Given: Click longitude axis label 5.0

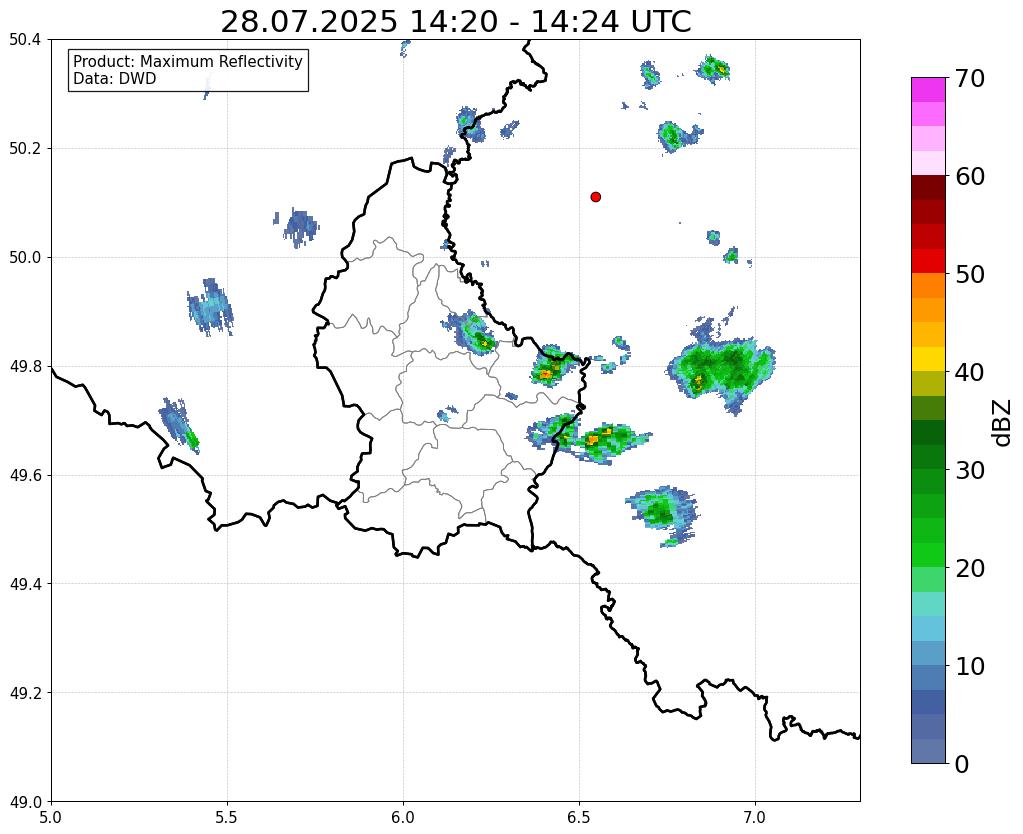Looking at the screenshot, I should point(51,817).
